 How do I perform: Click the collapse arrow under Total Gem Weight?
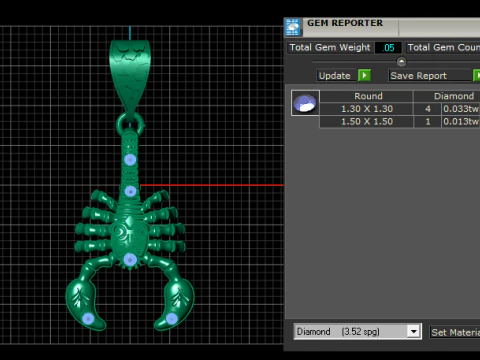[401, 62]
